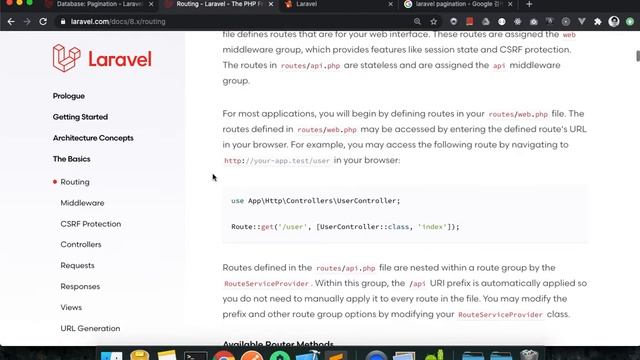Open a new browser tab with the plus button

pos(529,4)
